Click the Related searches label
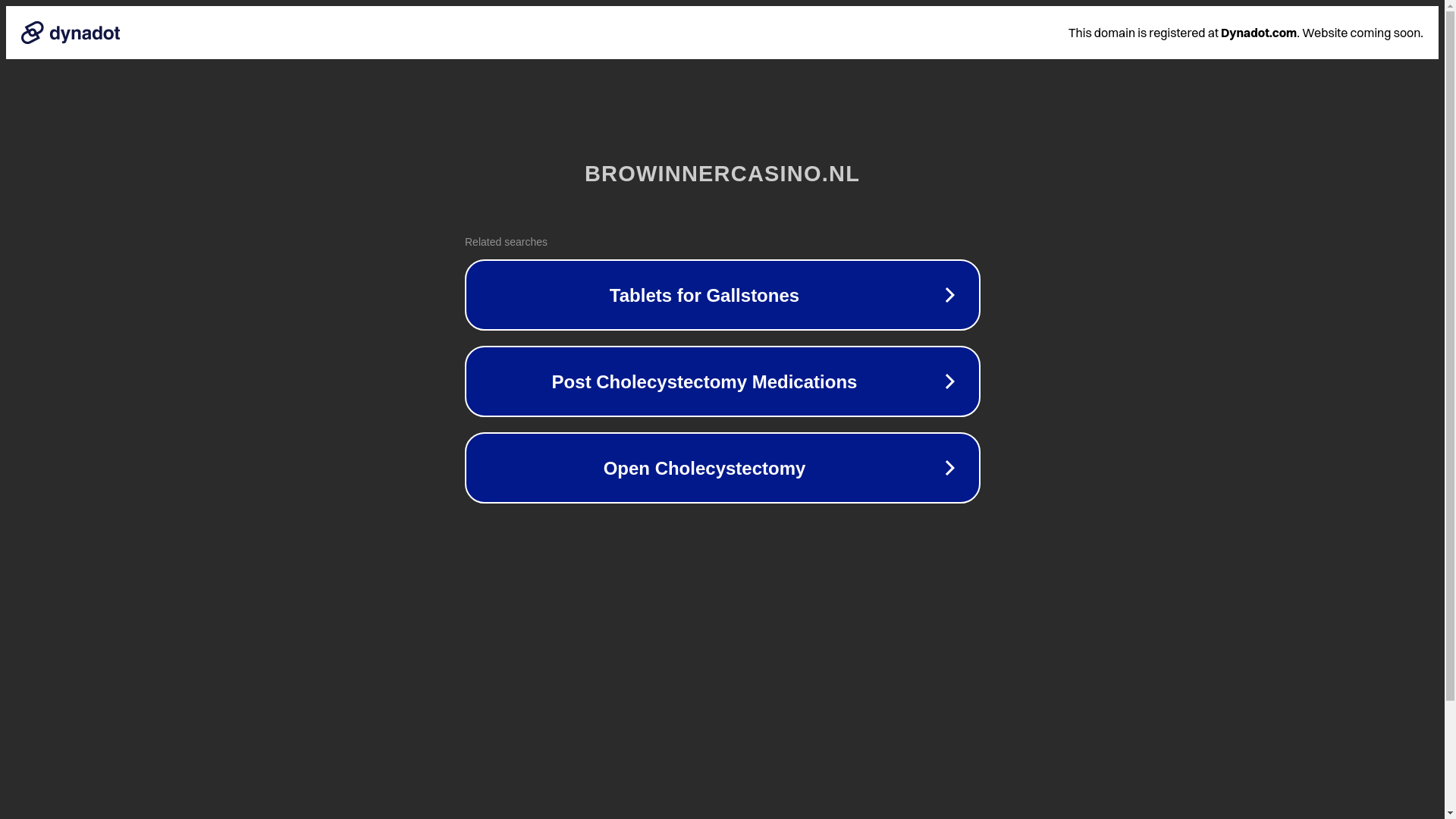This screenshot has height=819, width=1456. pyautogui.click(x=506, y=242)
